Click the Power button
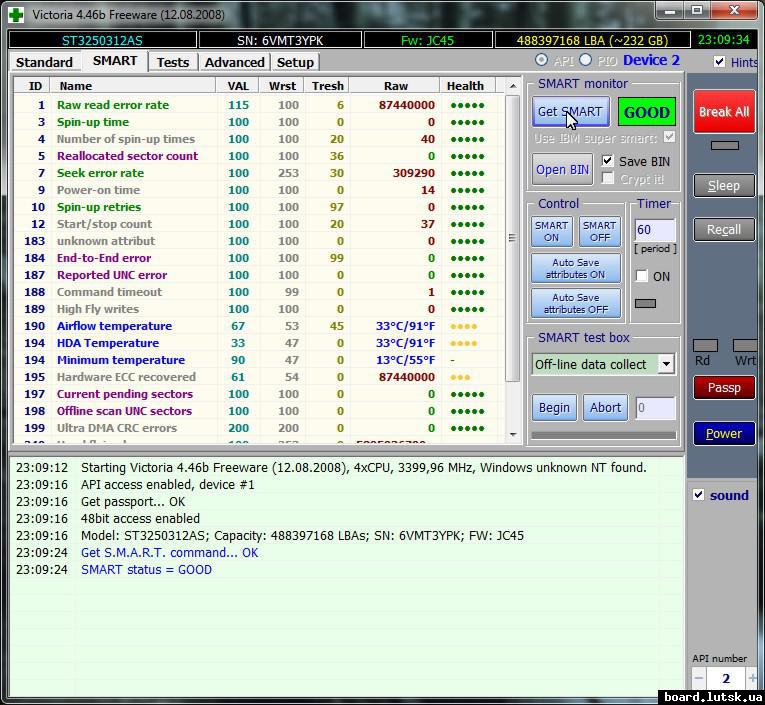 (724, 433)
